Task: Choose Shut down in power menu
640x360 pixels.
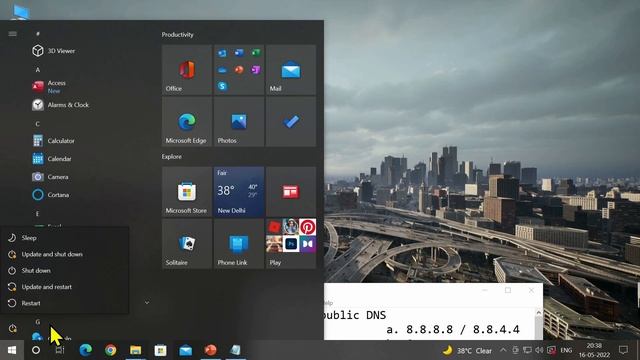Action: coord(64,271)
